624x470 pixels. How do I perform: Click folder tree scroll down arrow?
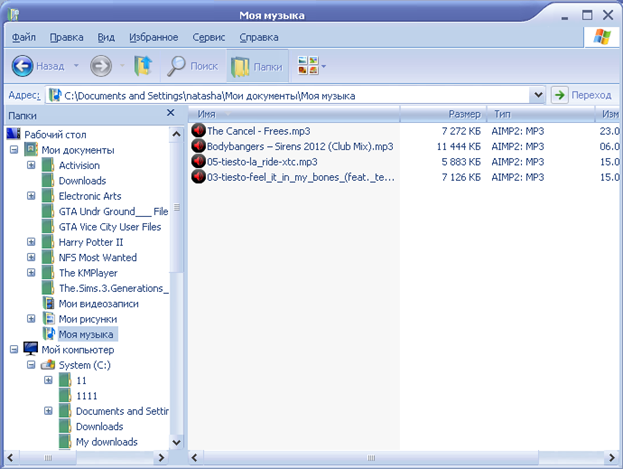[176, 442]
